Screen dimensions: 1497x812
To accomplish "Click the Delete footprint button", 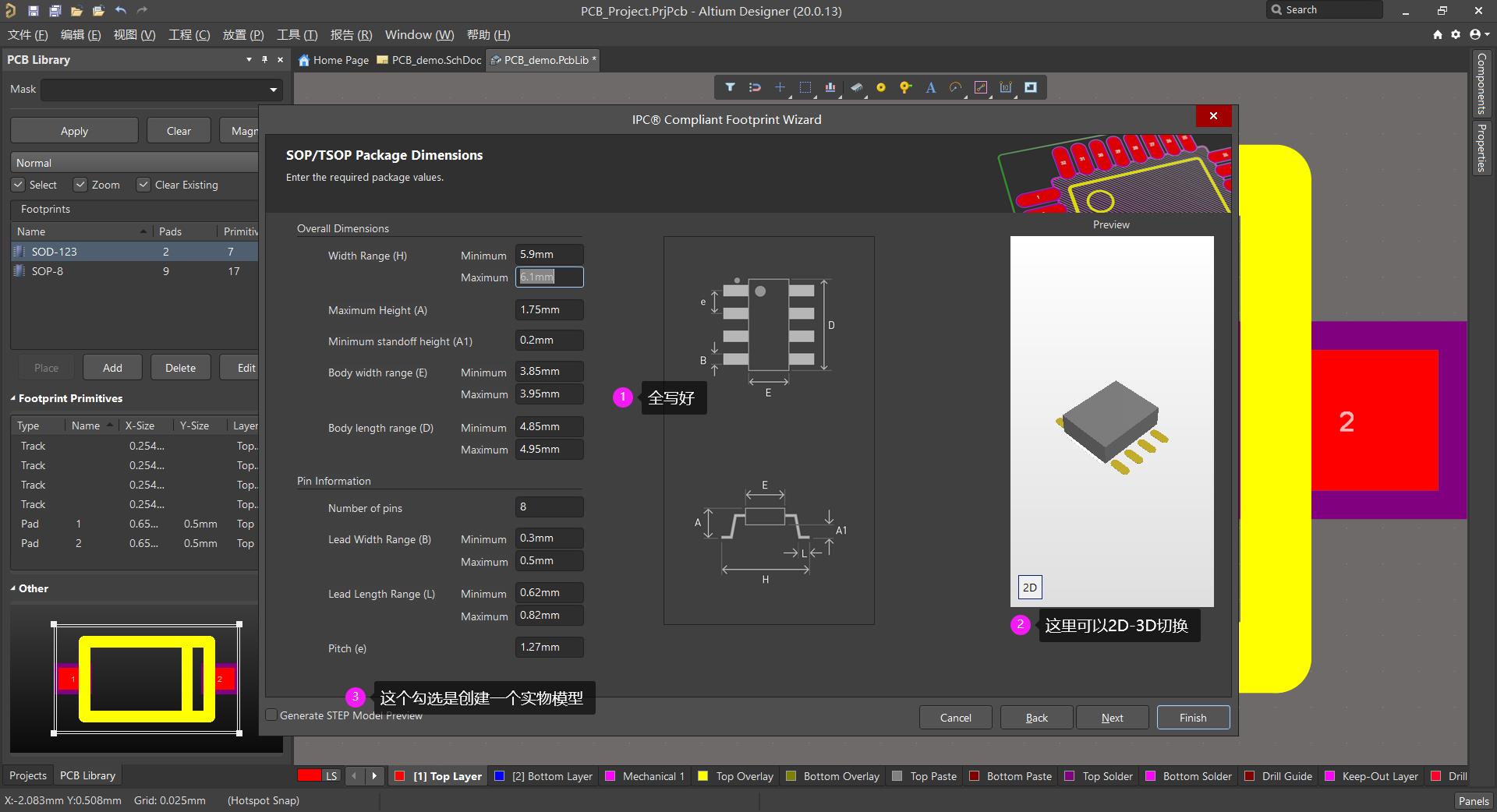I will (x=180, y=368).
